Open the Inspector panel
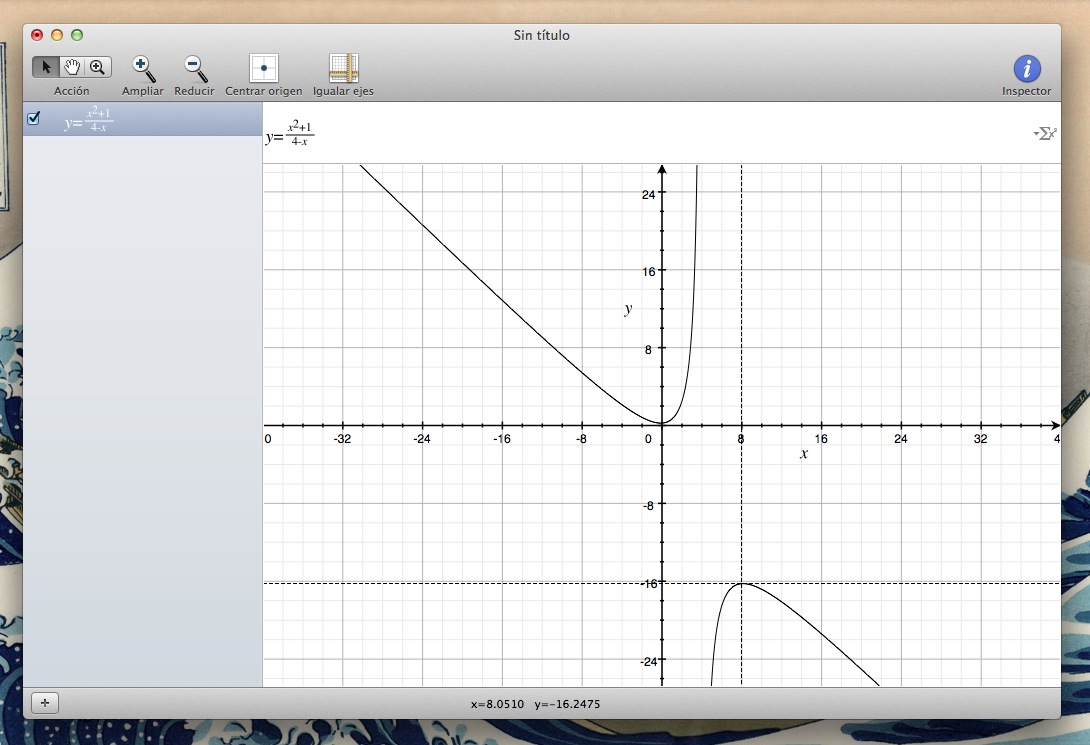Viewport: 1090px width, 745px height. coord(1026,66)
